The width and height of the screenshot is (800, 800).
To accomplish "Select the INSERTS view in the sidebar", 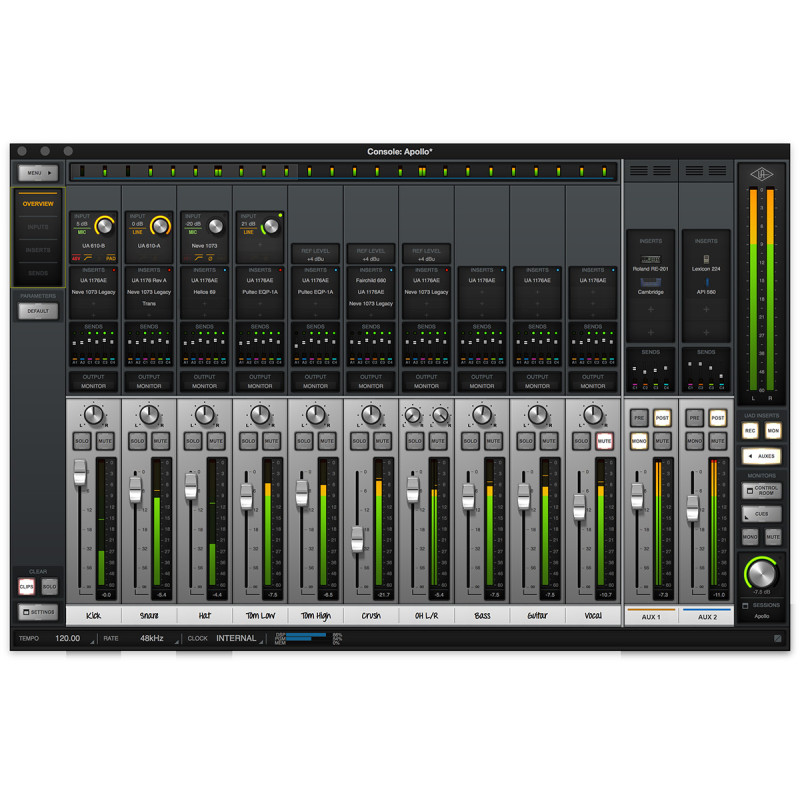I will (38, 250).
